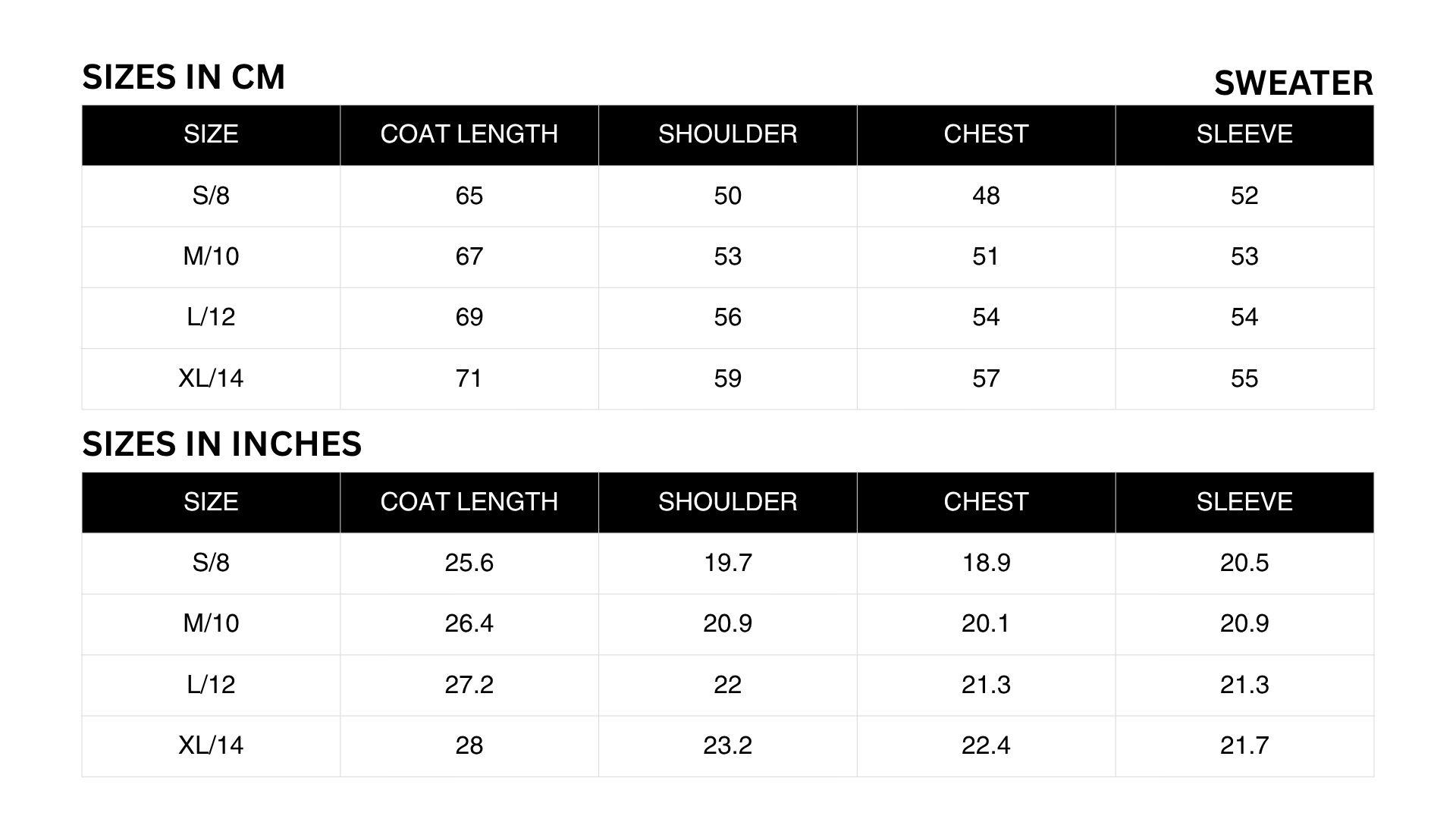Select COAT LENGTH header in cm table

(469, 134)
